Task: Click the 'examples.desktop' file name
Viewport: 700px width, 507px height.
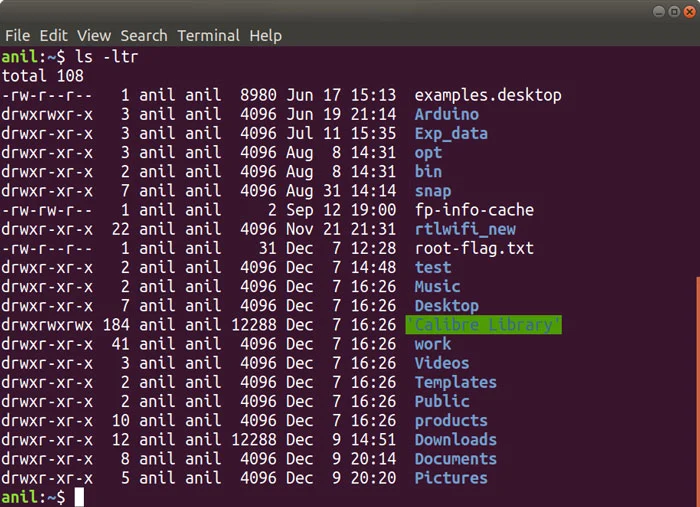Action: pyautogui.click(x=488, y=95)
